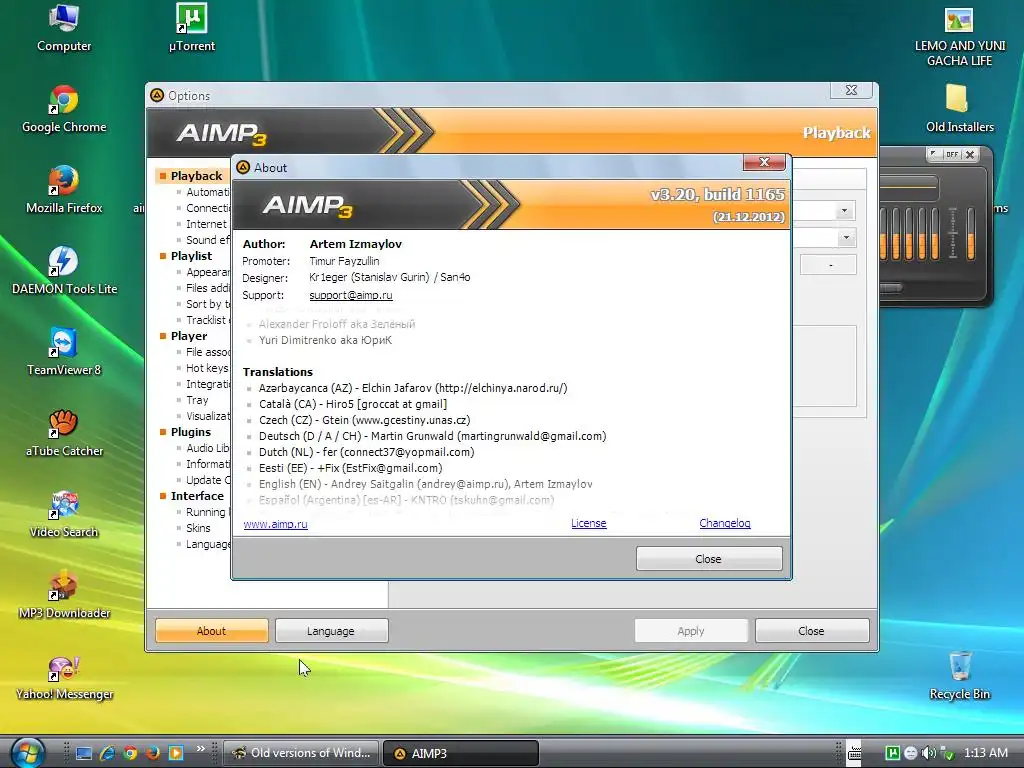The height and width of the screenshot is (768, 1024).
Task: Click the support@aimp.ru email link
Action: [351, 295]
